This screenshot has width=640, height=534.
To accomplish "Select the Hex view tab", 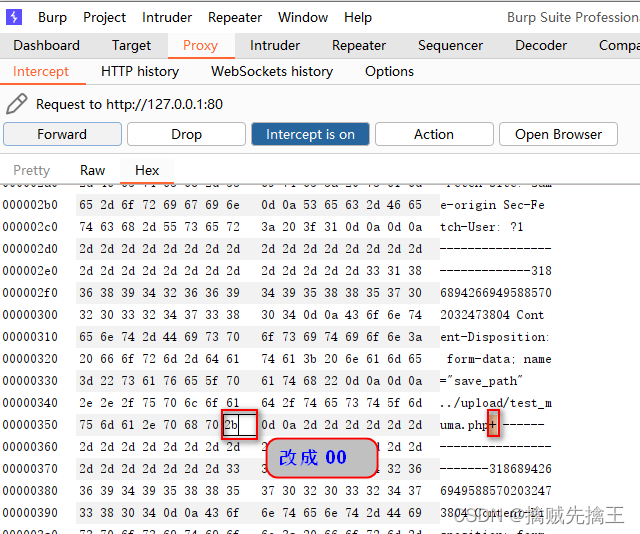I will pos(147,170).
